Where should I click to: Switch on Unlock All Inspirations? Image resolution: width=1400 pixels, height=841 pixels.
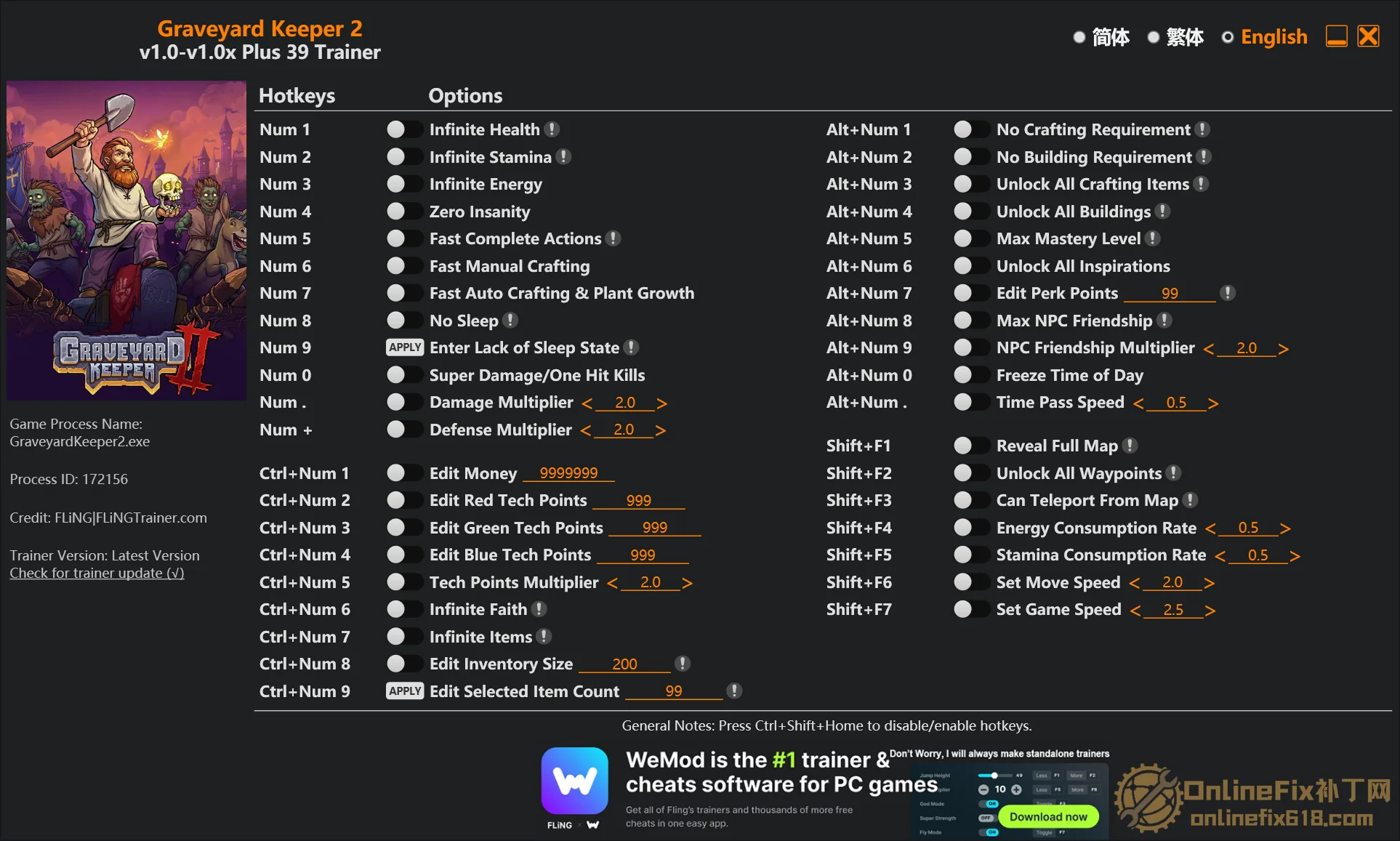pyautogui.click(x=970, y=266)
